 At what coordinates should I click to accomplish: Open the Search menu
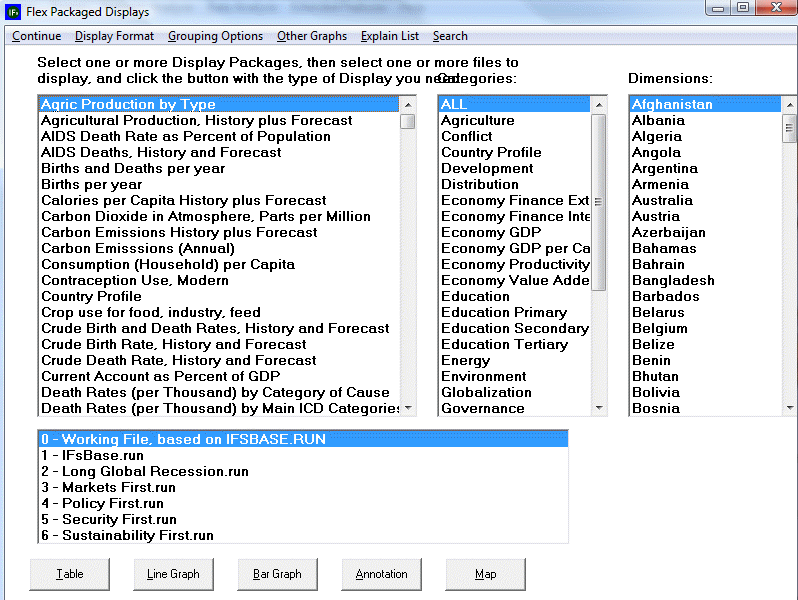(450, 36)
